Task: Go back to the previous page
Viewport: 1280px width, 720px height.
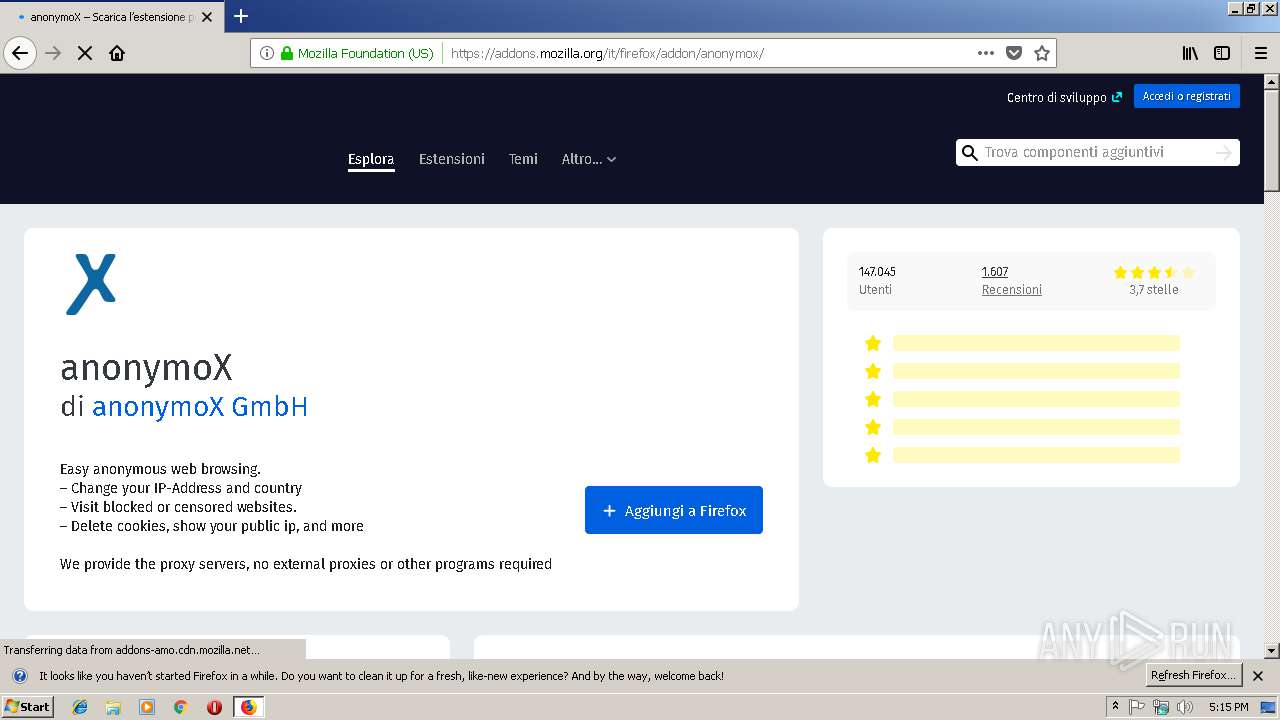Action: click(20, 53)
